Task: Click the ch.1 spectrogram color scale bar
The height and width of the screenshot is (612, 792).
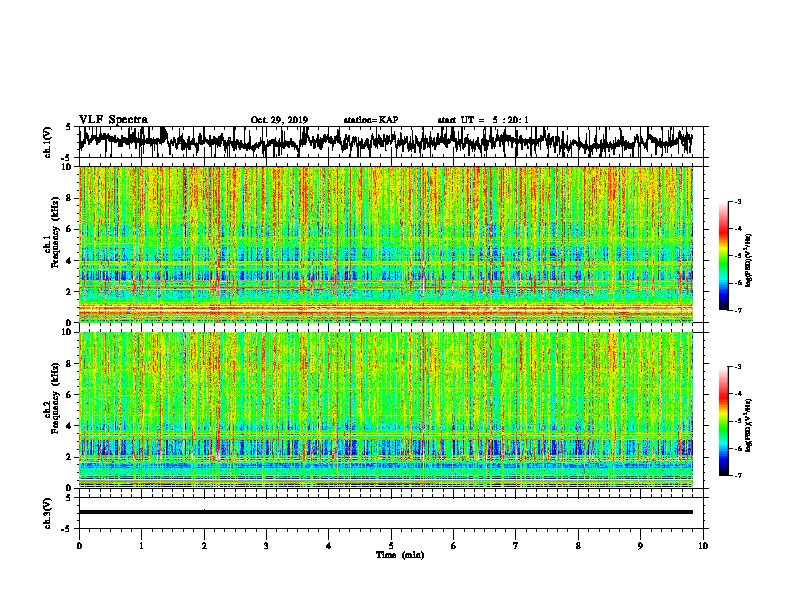Action: [723, 256]
